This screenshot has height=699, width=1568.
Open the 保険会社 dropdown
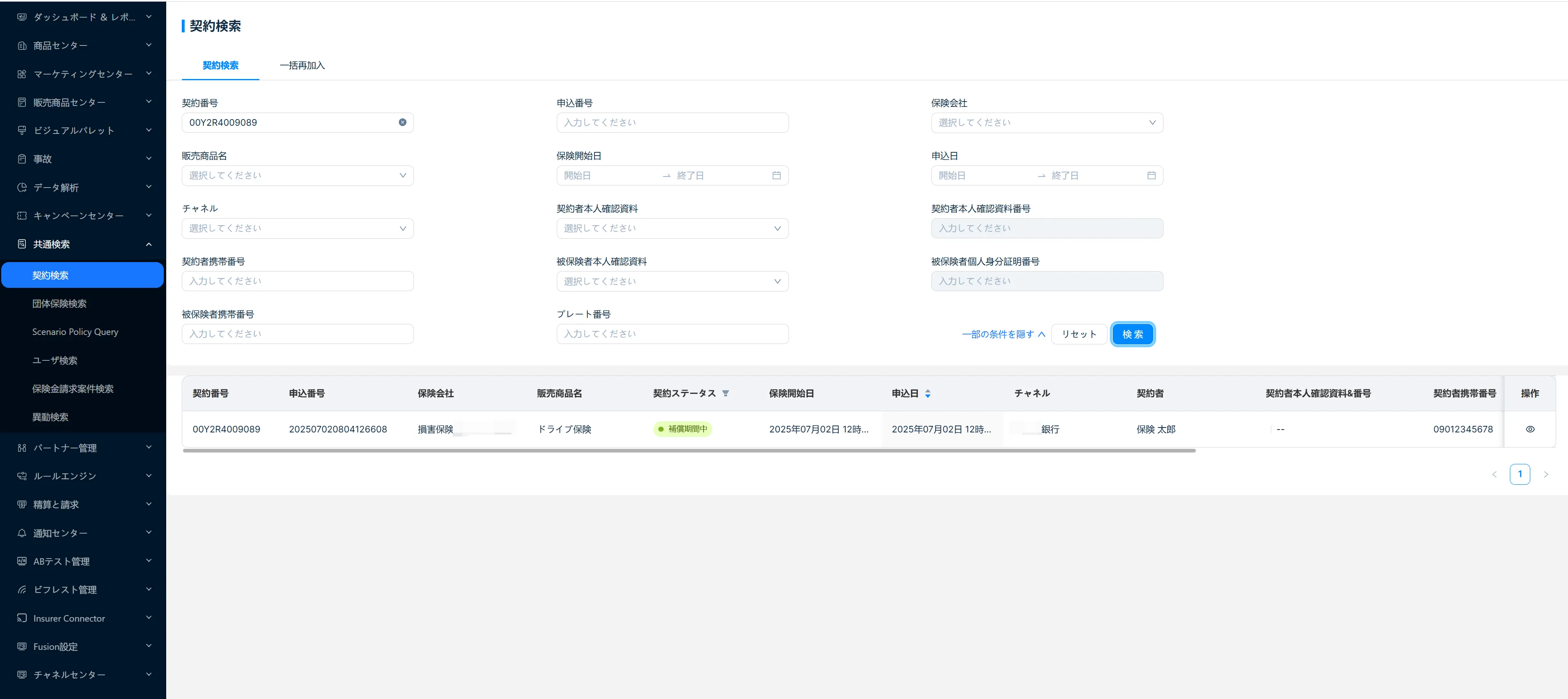1047,122
